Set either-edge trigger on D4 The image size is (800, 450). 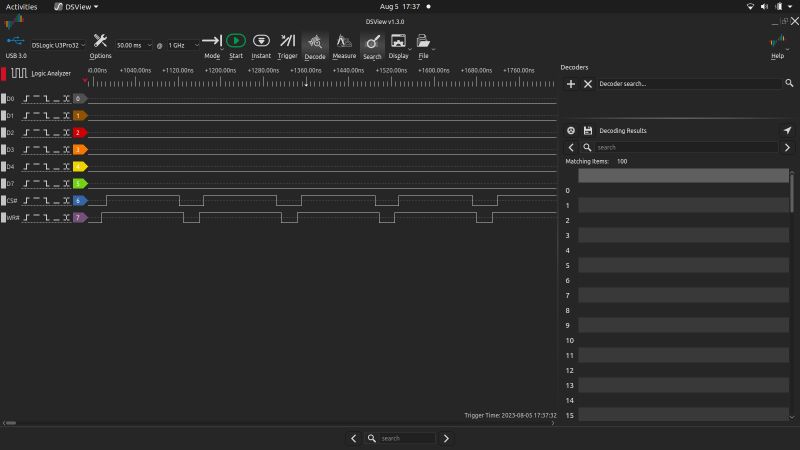click(66, 166)
